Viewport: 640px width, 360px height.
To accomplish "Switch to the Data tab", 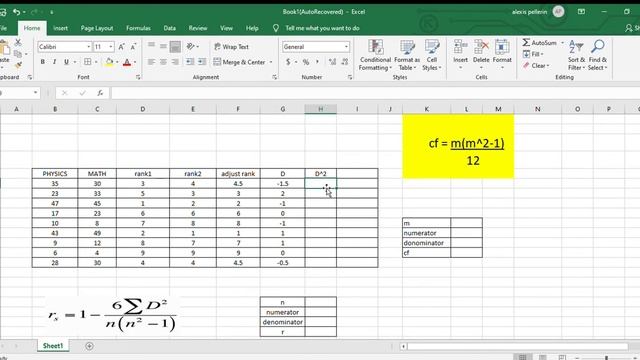I will pyautogui.click(x=169, y=28).
